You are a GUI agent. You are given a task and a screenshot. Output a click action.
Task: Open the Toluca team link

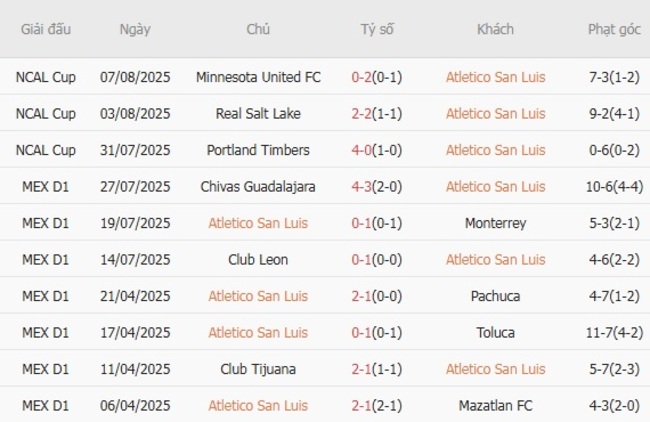click(x=495, y=332)
